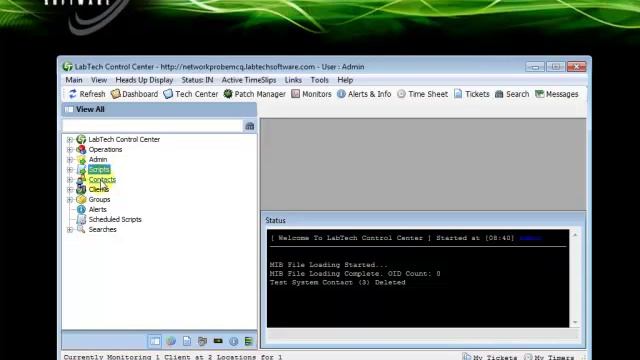Click the Operations node icon
This screenshot has height=360, width=640.
(81, 150)
